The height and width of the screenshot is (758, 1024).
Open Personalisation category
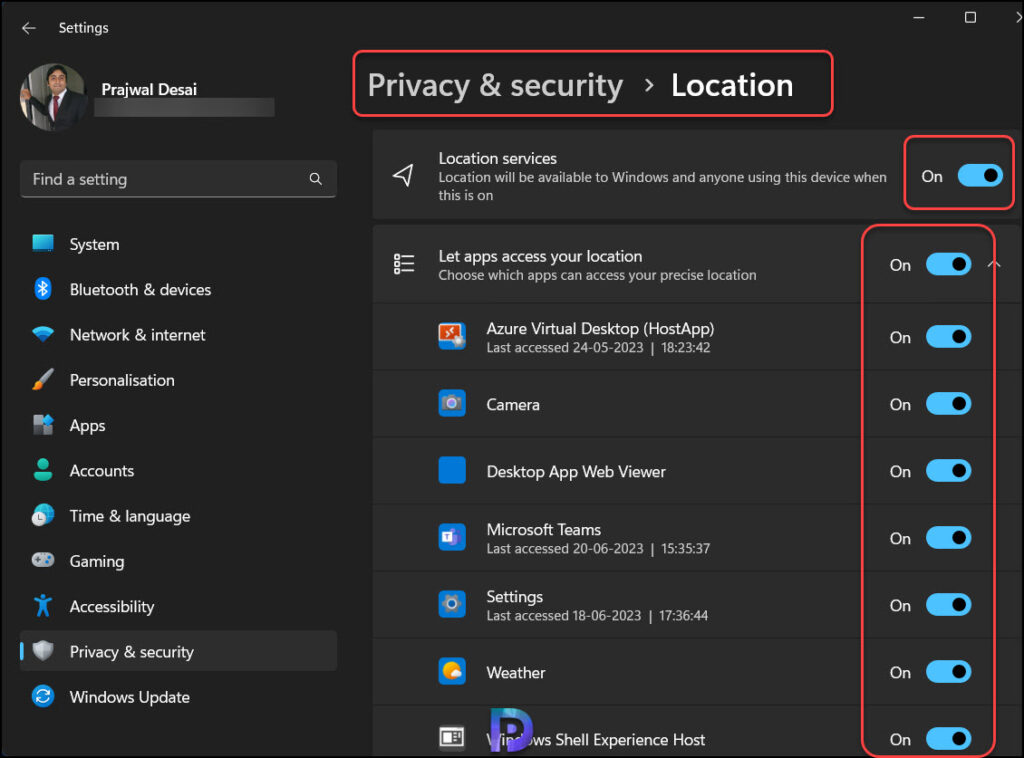pos(178,380)
